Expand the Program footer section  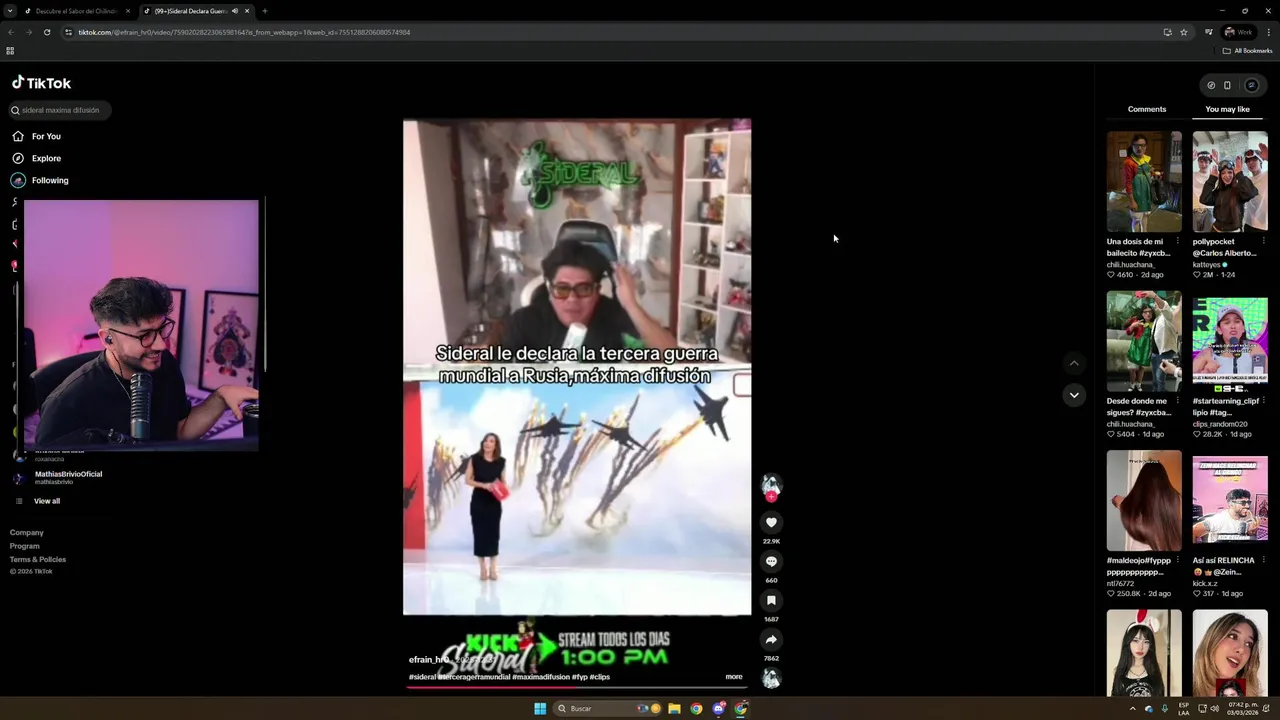[x=25, y=546]
